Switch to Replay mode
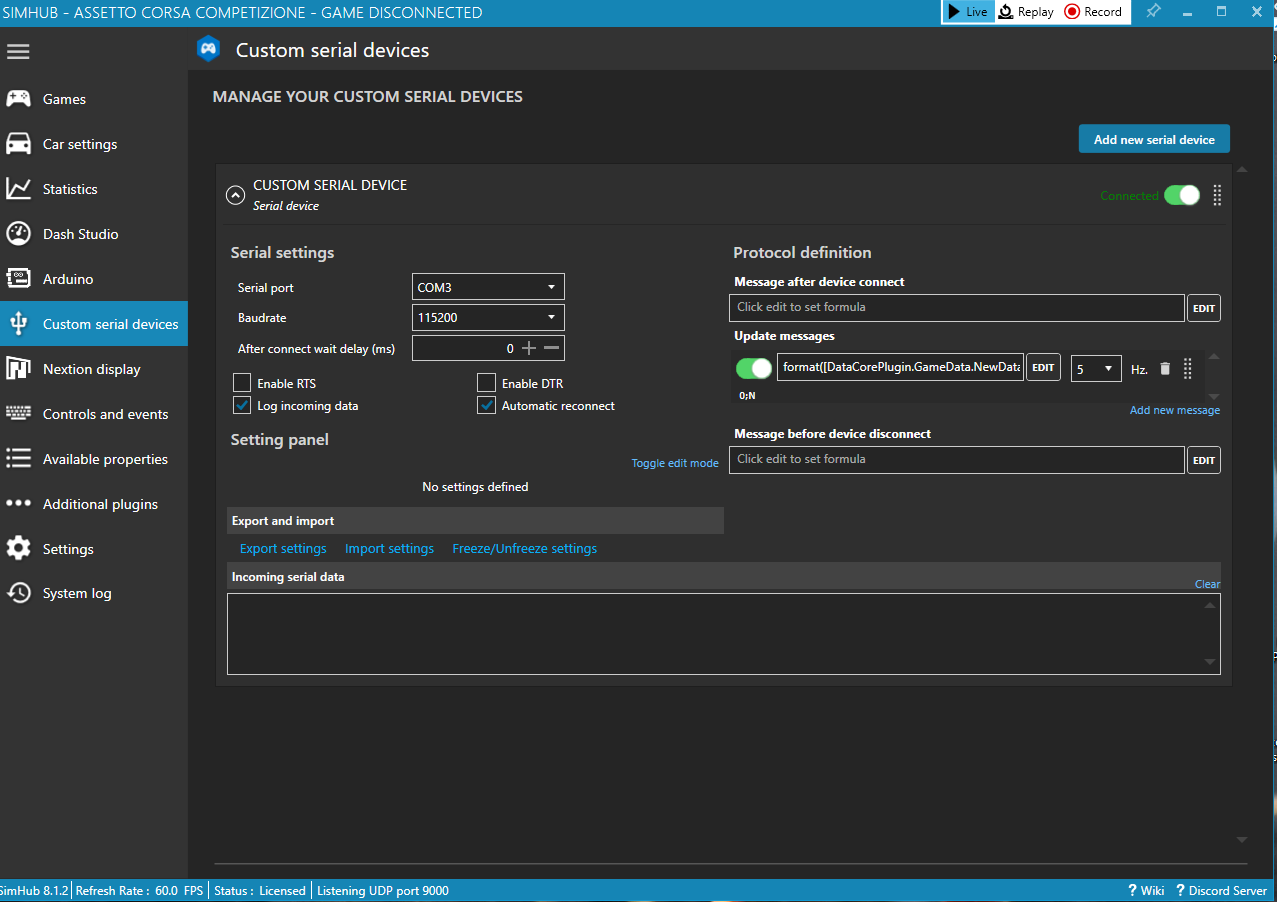The width and height of the screenshot is (1277, 902). click(1026, 12)
